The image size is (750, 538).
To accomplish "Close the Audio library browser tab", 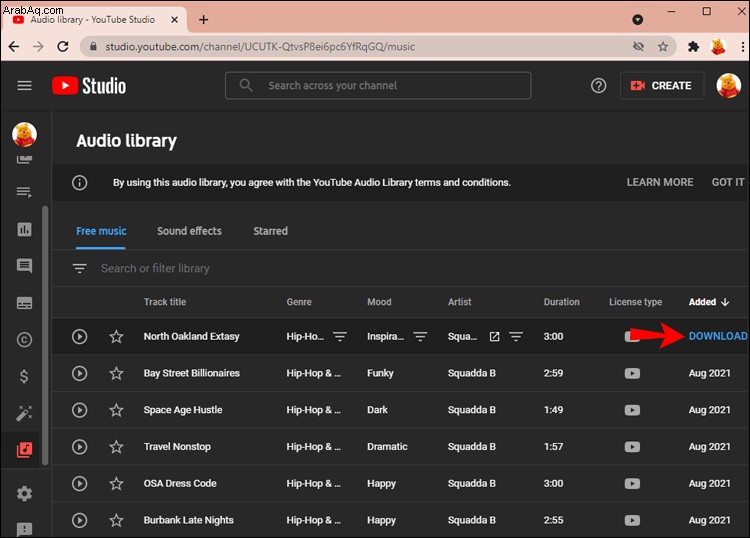I will (175, 20).
